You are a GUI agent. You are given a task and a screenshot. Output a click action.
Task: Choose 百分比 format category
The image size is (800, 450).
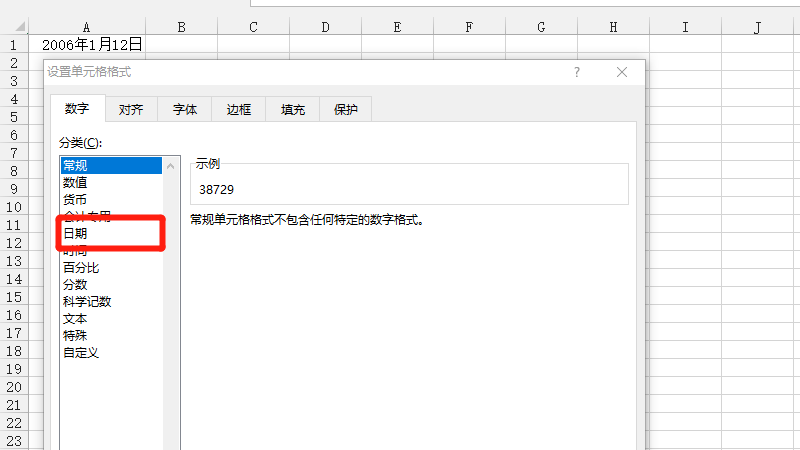tap(81, 268)
